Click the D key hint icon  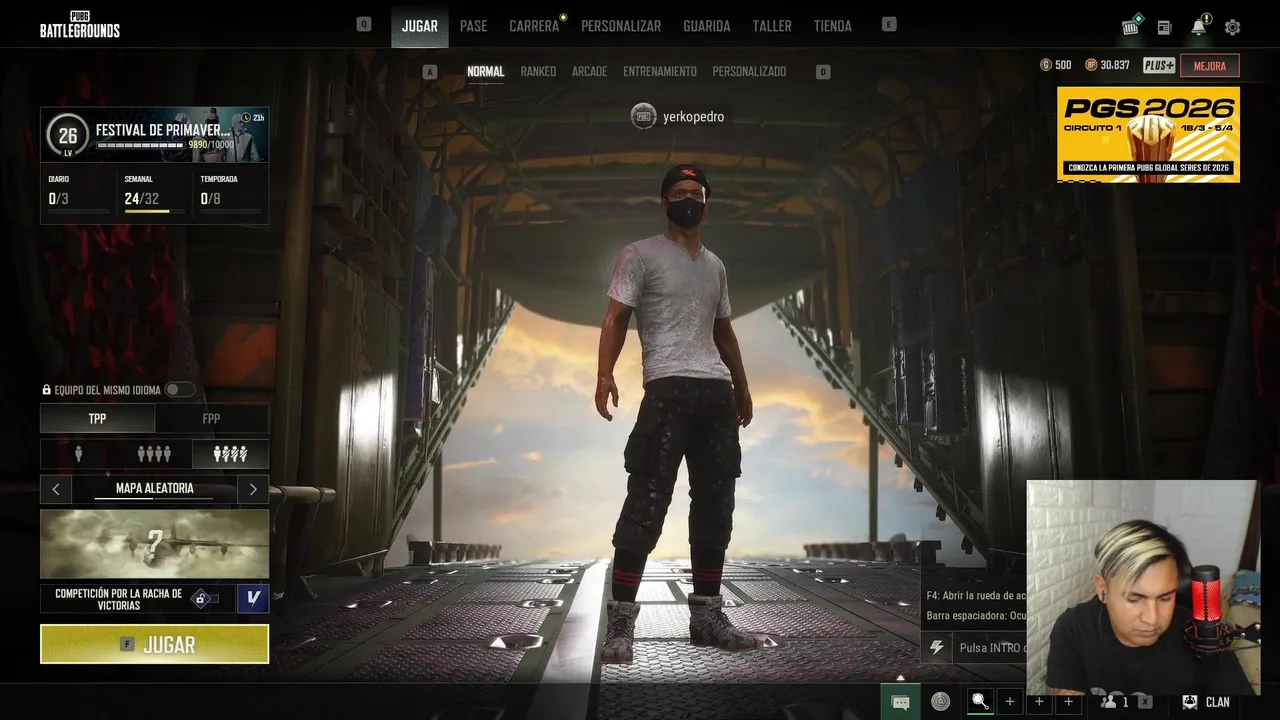click(823, 72)
